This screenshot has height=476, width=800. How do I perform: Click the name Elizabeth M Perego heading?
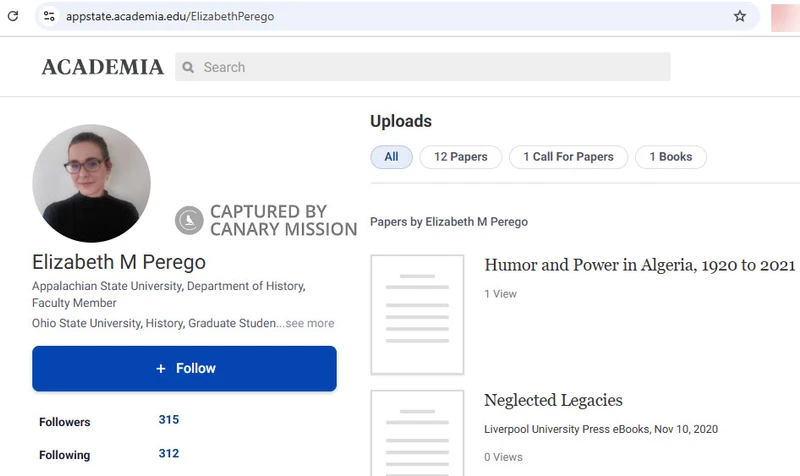[x=119, y=262]
